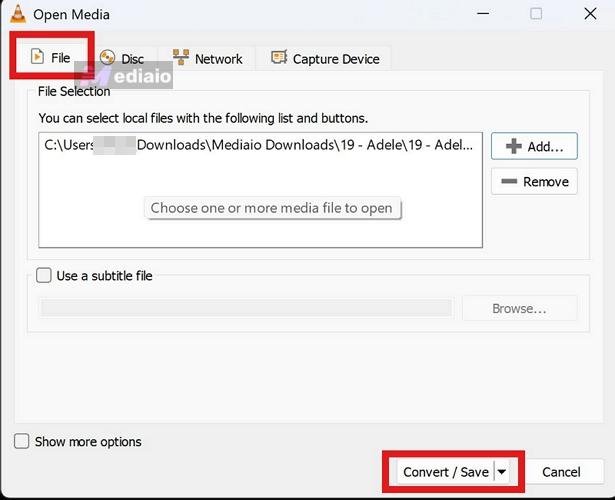Viewport: 615px width, 500px height.
Task: Click the subtitle file path field
Action: [247, 308]
